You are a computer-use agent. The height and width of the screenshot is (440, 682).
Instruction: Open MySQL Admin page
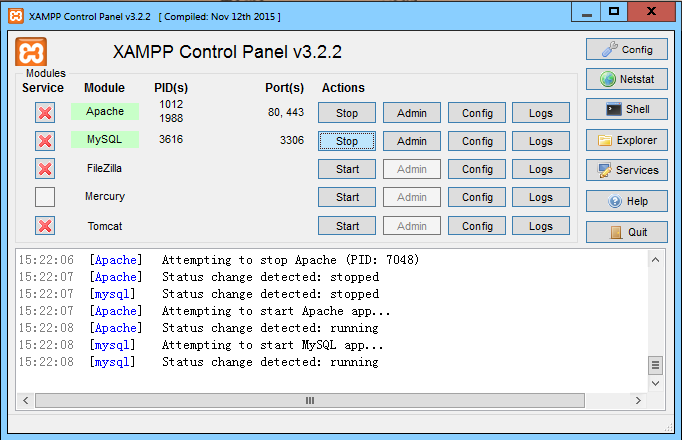411,141
